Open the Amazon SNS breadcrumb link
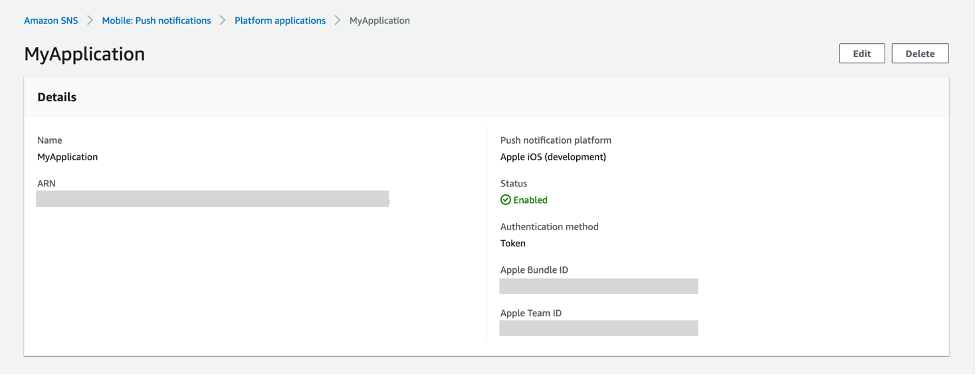Viewport: 977px width, 375px height. (x=51, y=21)
